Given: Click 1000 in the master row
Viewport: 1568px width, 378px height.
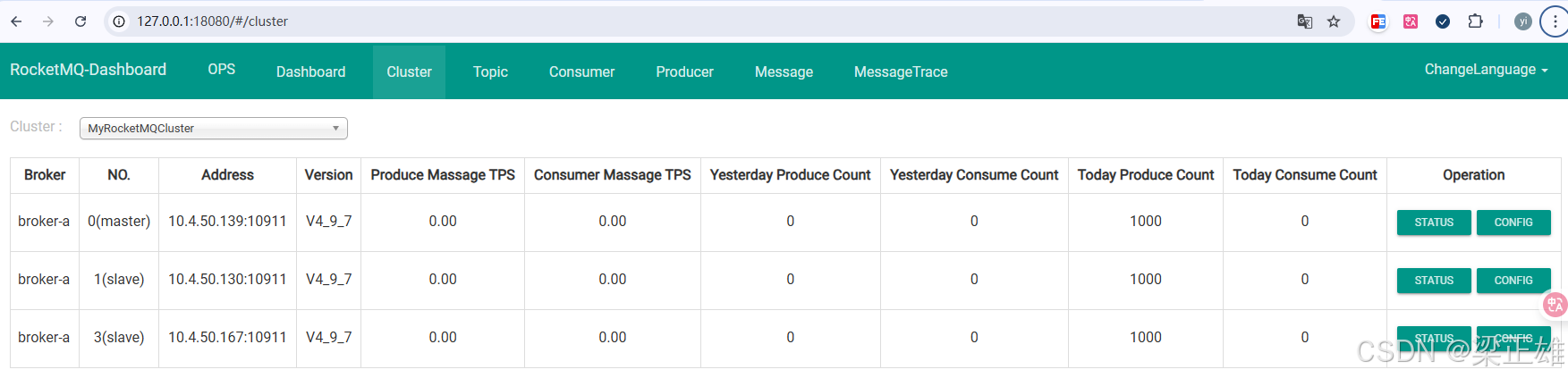Looking at the screenshot, I should (x=1146, y=221).
